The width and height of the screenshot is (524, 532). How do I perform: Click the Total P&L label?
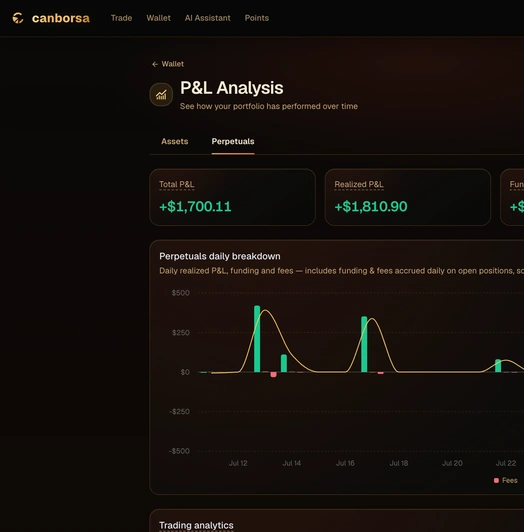tap(176, 184)
